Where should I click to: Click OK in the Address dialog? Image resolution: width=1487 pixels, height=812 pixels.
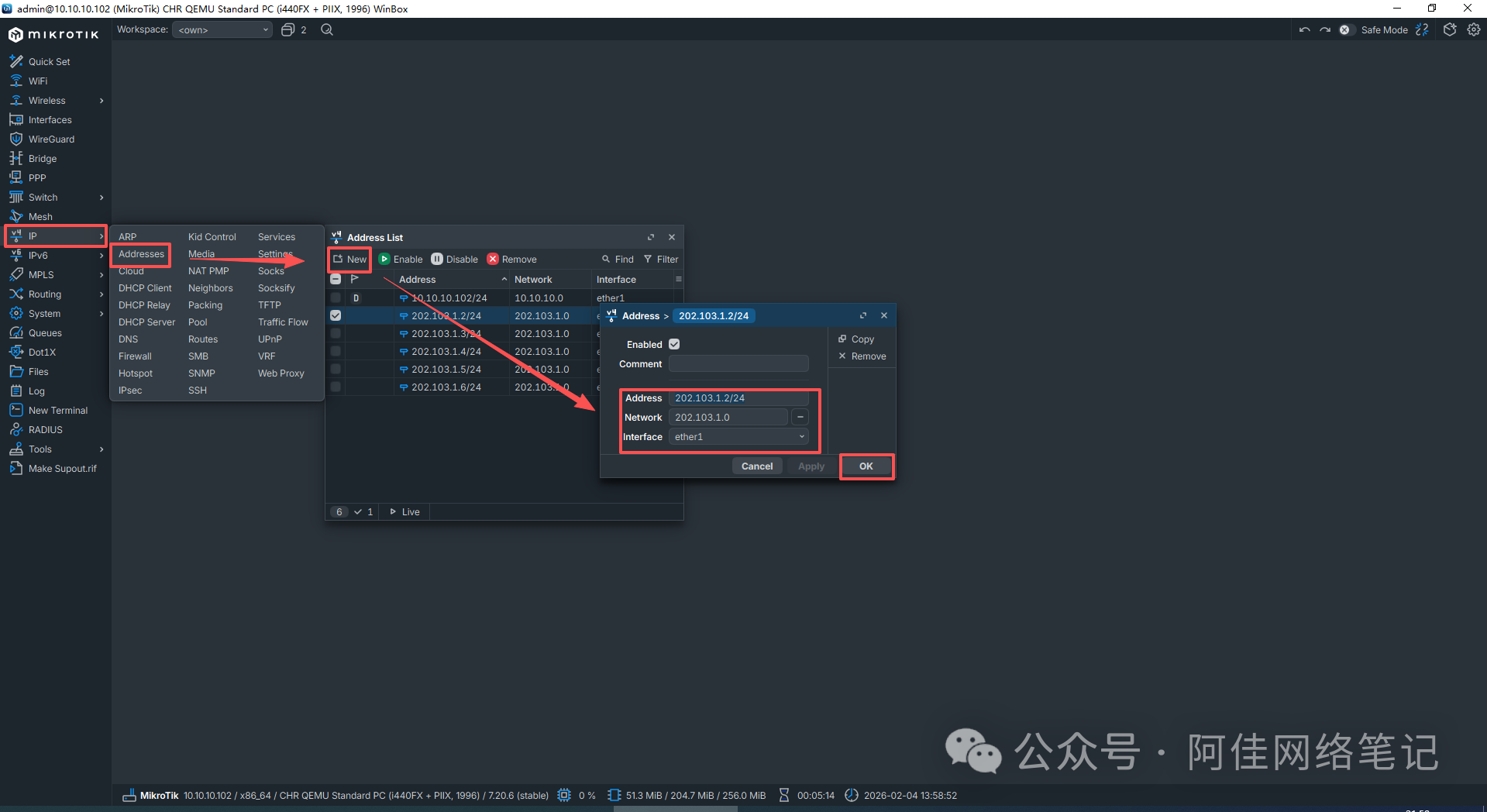click(866, 466)
